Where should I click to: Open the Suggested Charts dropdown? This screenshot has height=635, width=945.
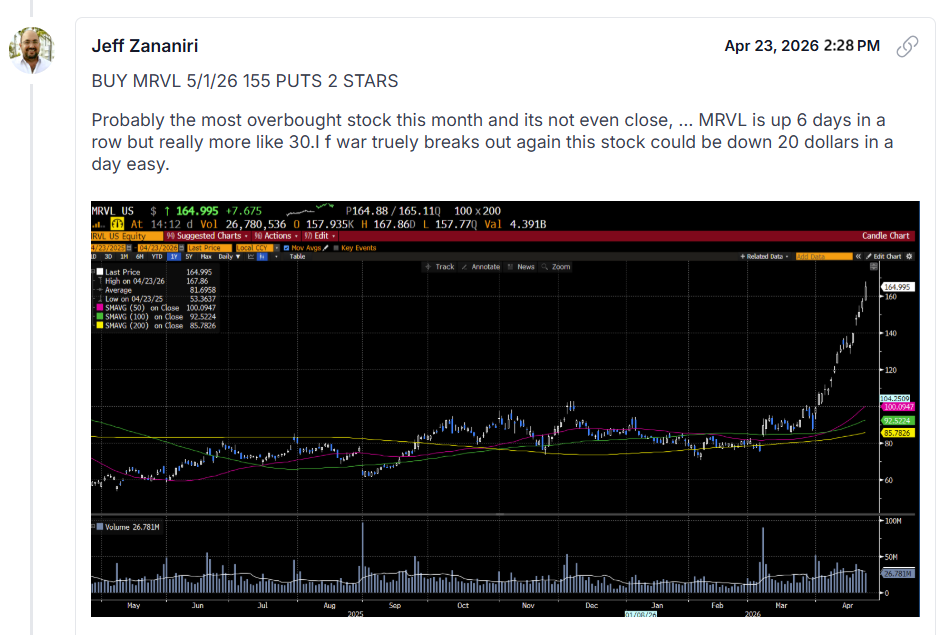pos(208,236)
